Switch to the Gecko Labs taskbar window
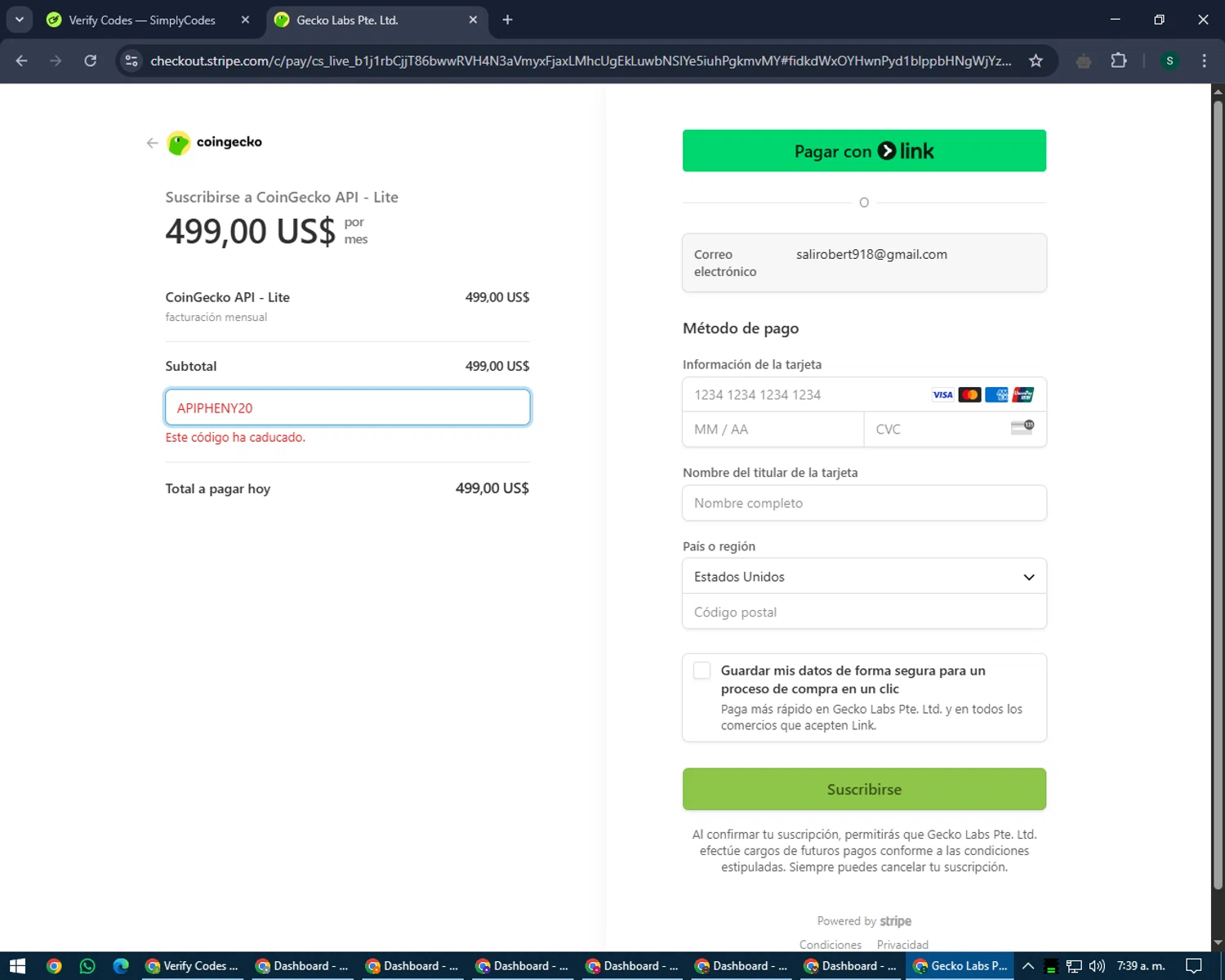 click(x=960, y=966)
